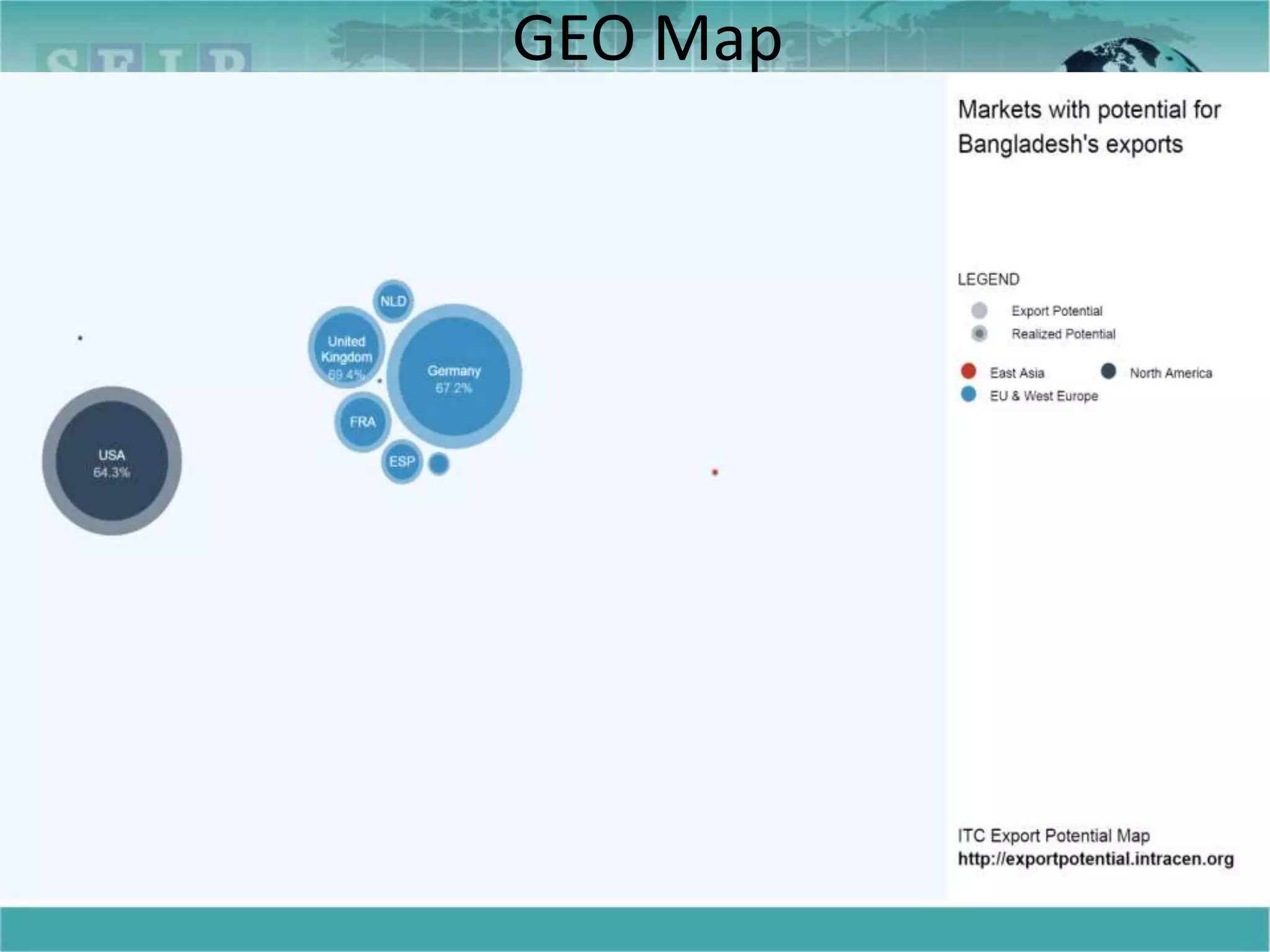Click the FRA bubble

coord(363,422)
